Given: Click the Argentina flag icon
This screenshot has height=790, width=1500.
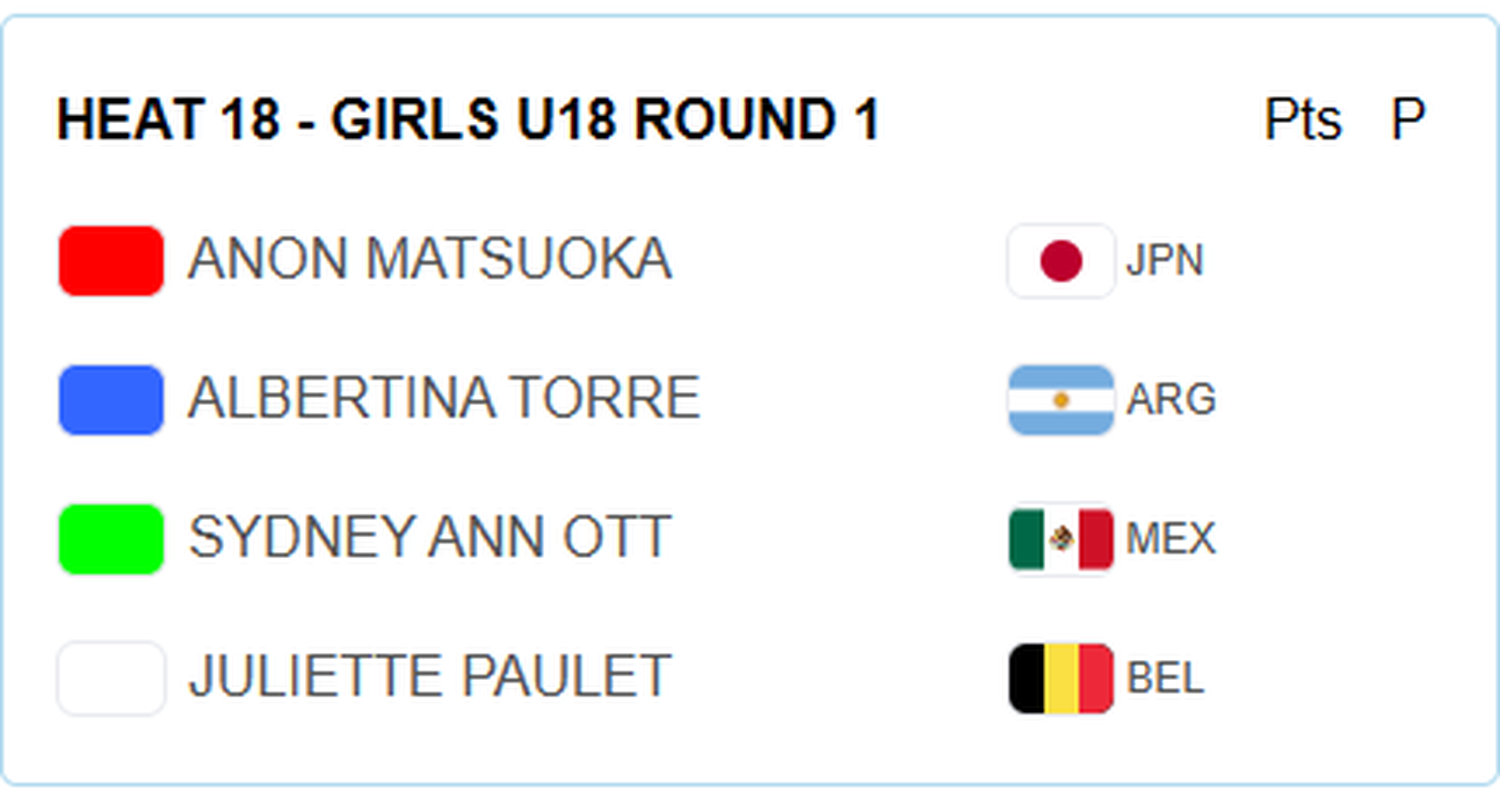Looking at the screenshot, I should tap(1061, 400).
